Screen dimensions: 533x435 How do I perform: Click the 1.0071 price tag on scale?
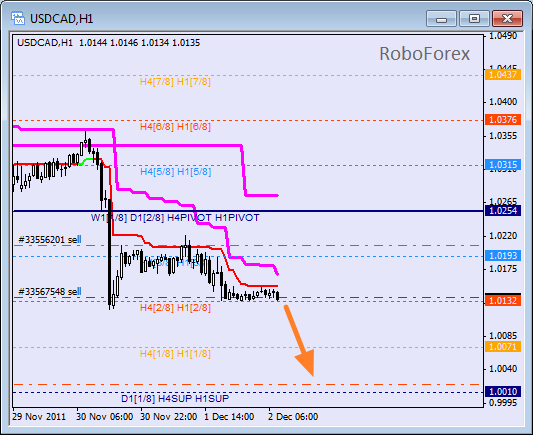tap(503, 347)
